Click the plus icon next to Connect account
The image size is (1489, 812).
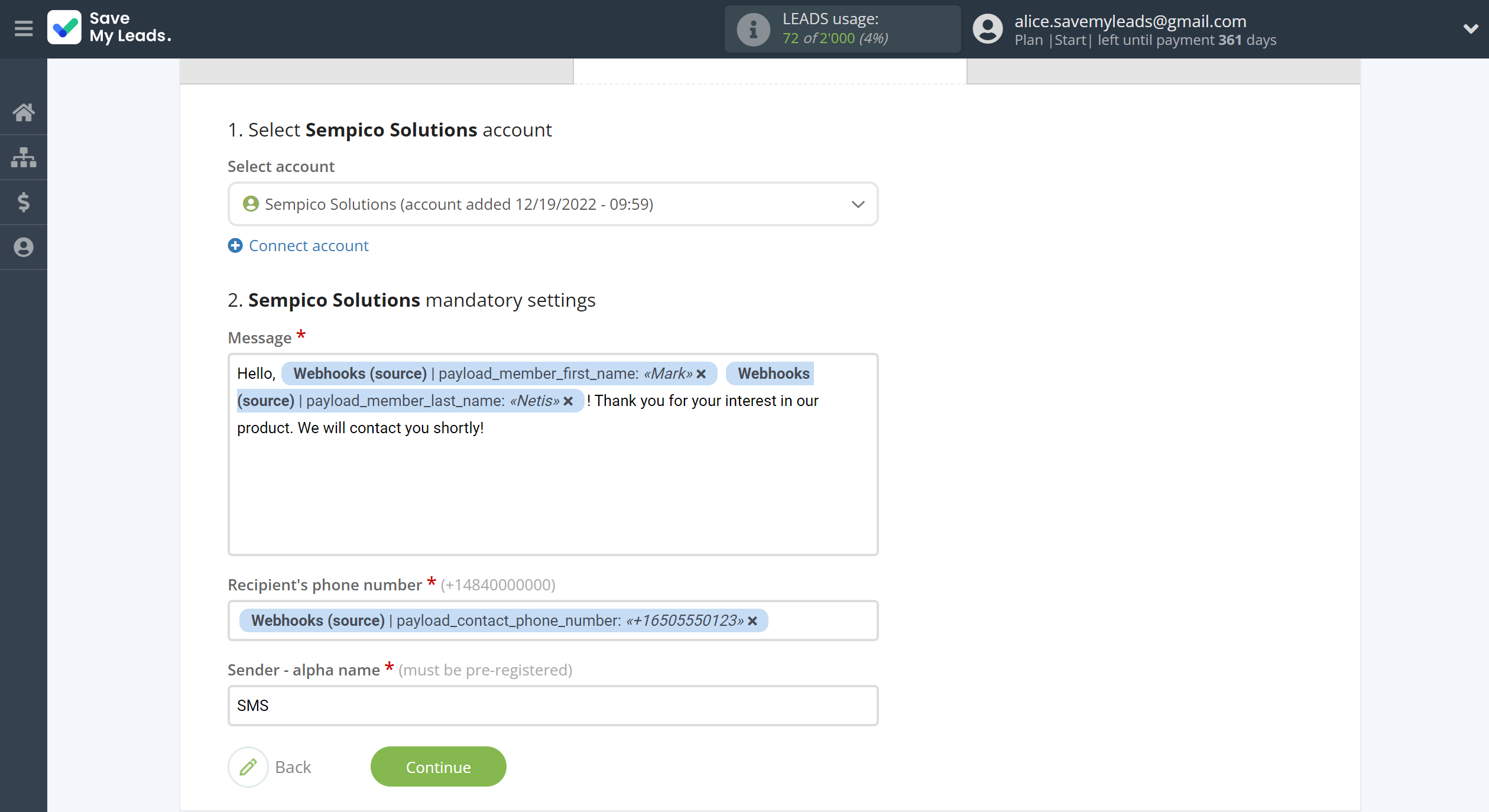[235, 245]
